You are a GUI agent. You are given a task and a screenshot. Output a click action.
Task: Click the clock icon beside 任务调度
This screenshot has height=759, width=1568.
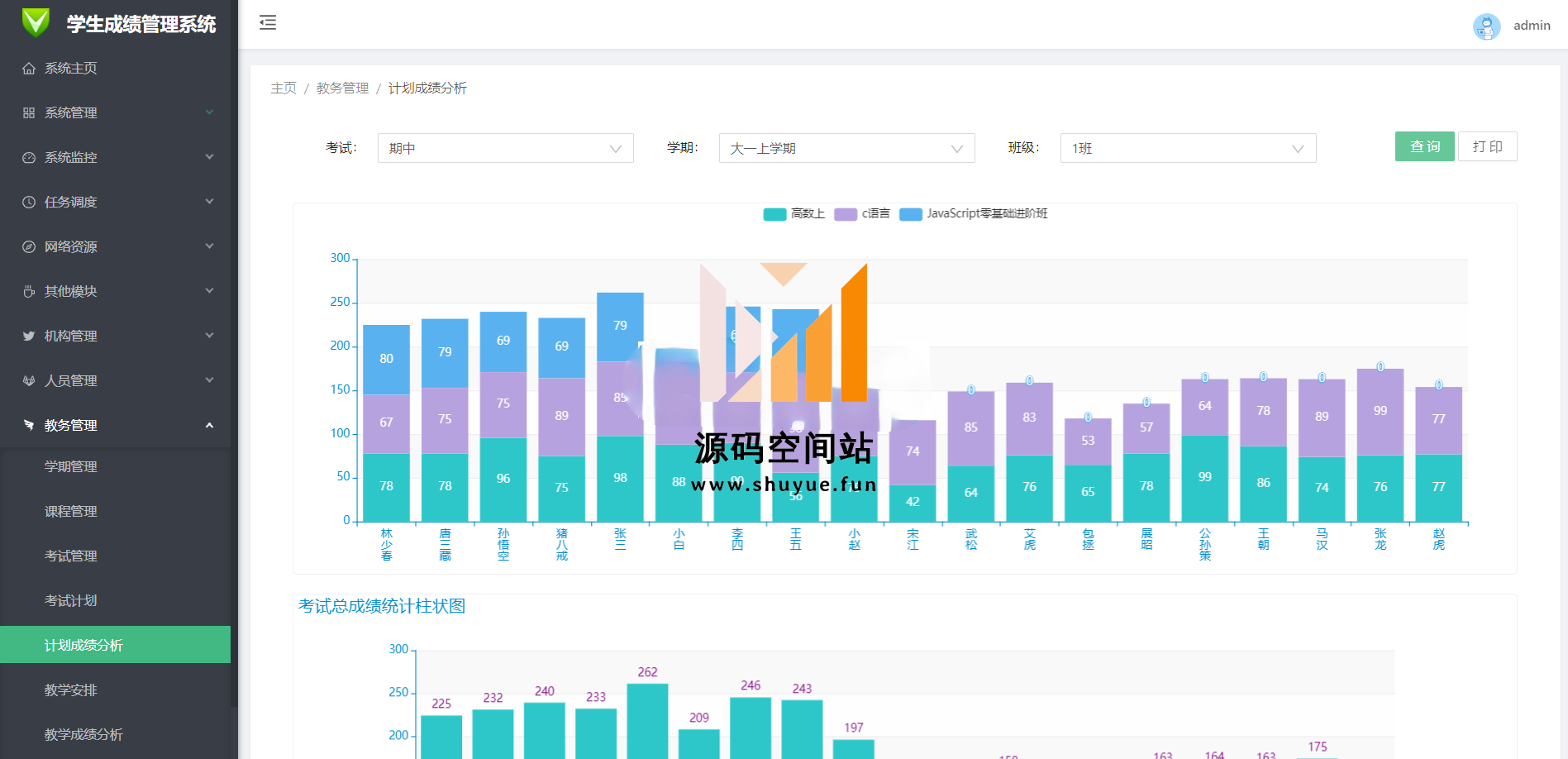click(x=29, y=203)
